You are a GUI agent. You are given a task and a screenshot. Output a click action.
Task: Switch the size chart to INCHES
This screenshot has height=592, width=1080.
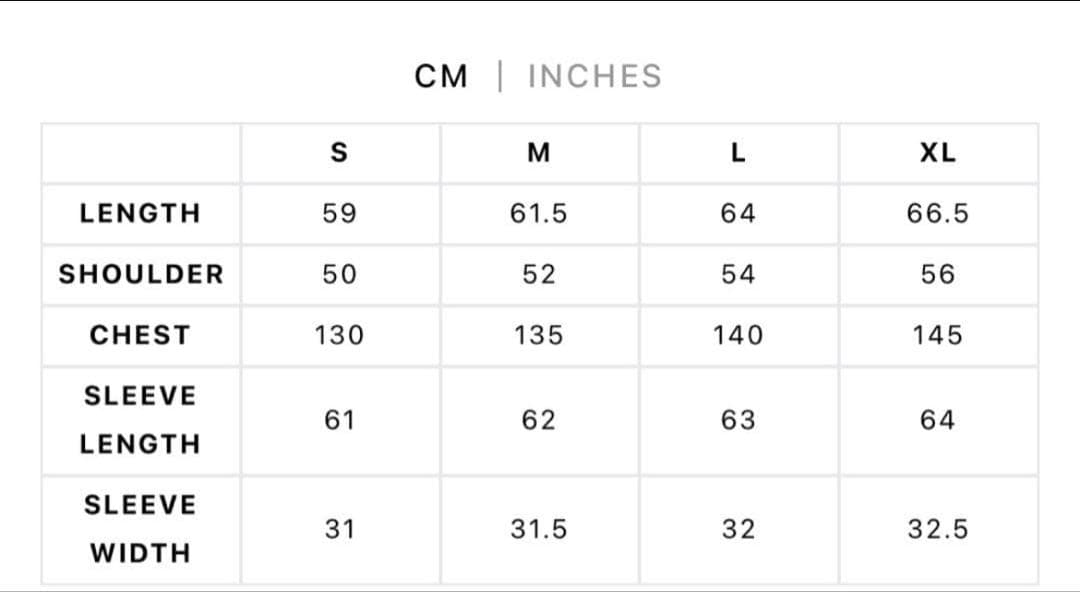point(594,76)
